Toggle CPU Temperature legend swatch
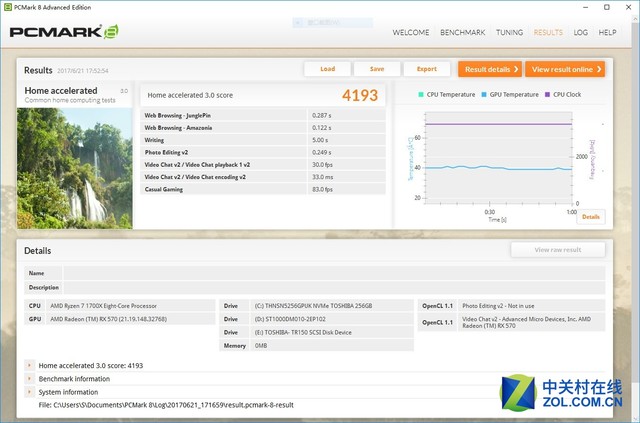 [x=421, y=95]
